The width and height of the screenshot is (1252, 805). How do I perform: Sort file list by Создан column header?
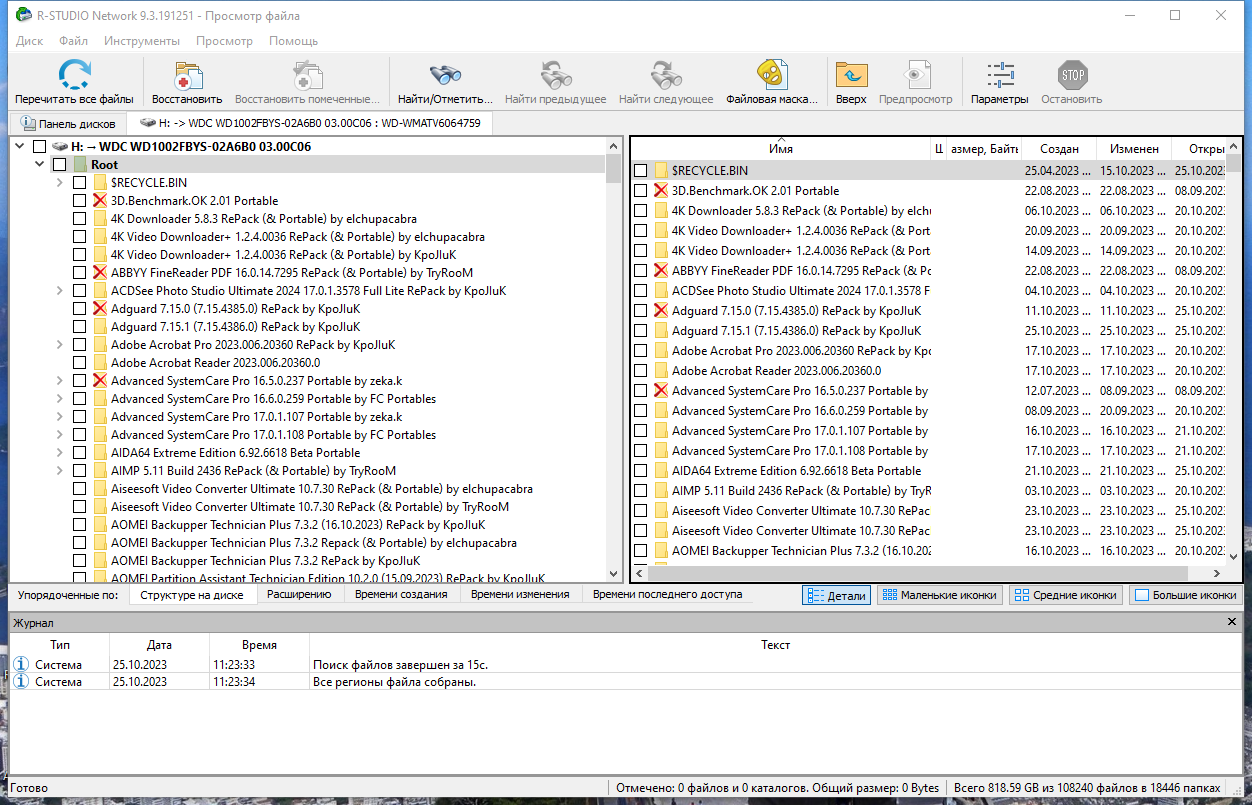1058,149
